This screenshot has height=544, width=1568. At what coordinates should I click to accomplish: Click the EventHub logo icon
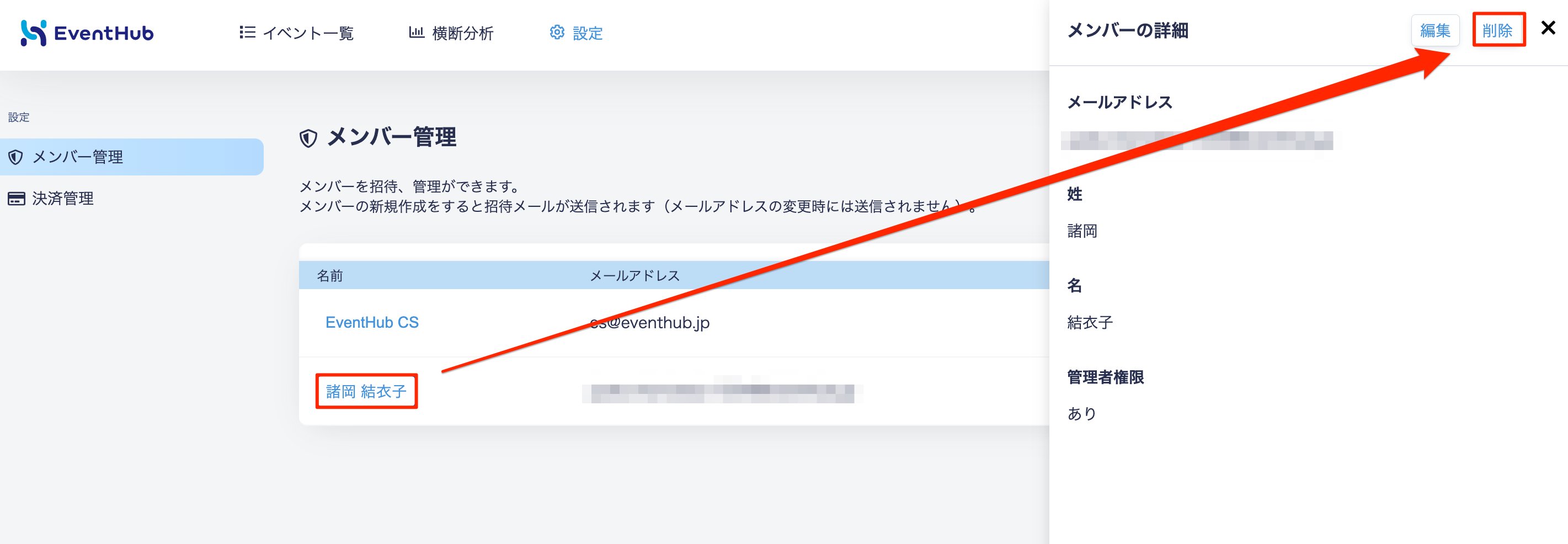[33, 33]
